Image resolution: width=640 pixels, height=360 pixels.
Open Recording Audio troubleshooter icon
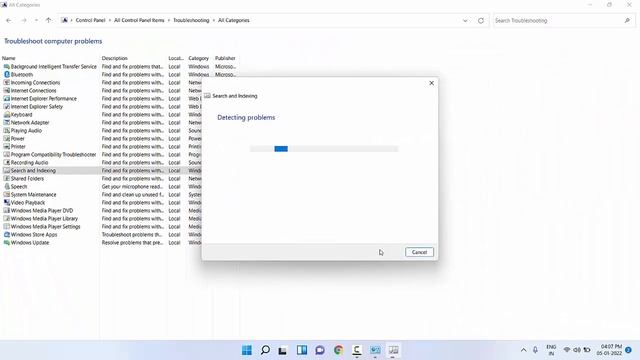coord(7,162)
